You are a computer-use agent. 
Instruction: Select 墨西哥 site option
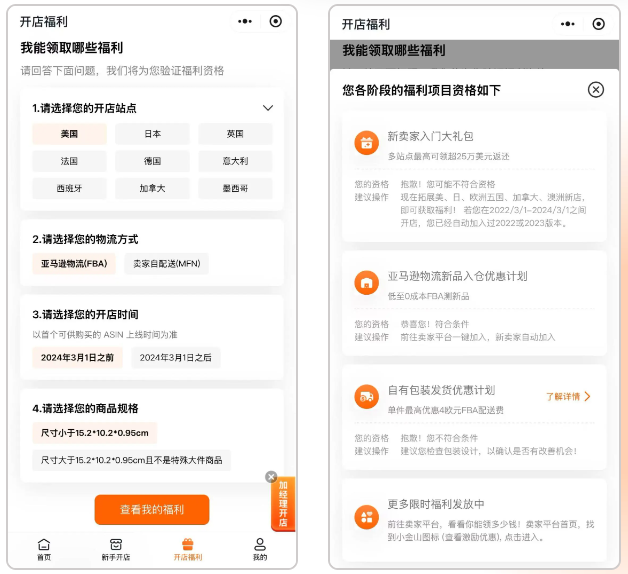(235, 188)
